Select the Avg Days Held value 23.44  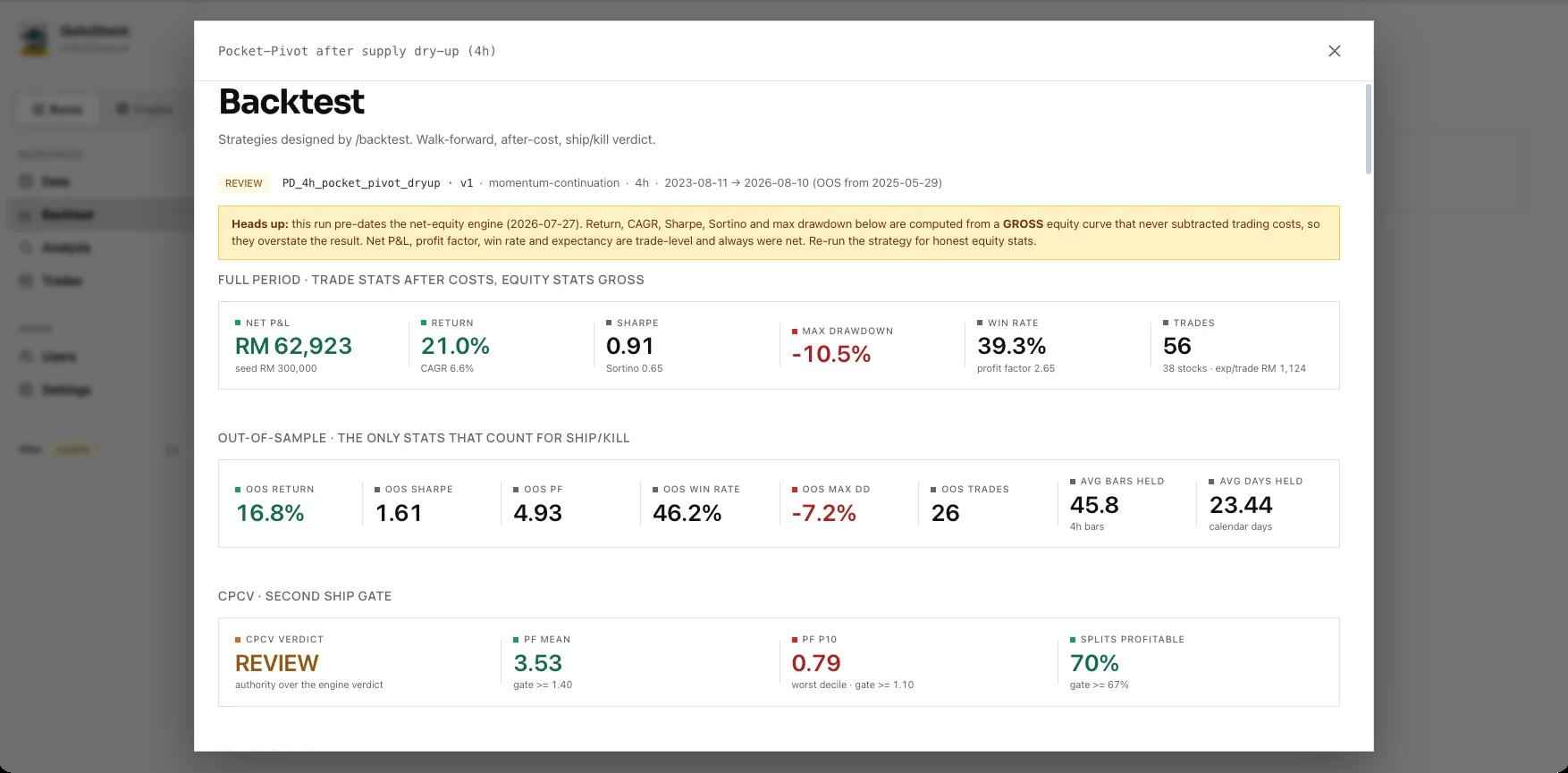click(1241, 505)
